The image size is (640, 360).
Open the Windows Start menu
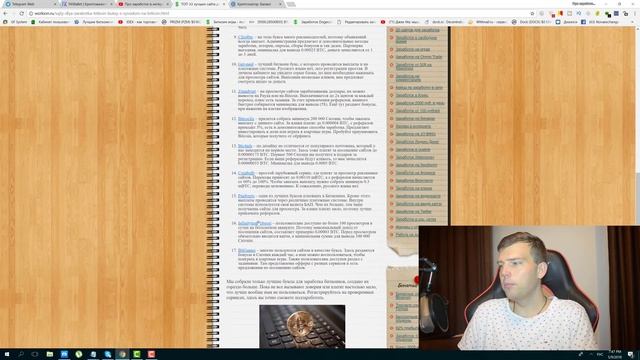pyautogui.click(x=7, y=354)
